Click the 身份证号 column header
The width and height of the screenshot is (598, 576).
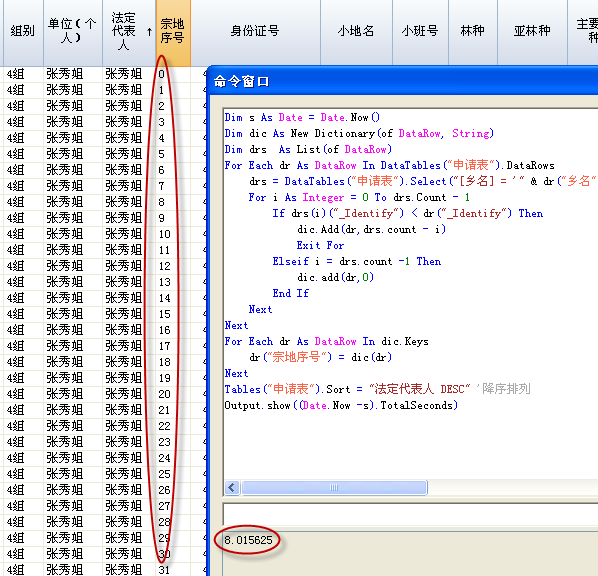(255, 32)
